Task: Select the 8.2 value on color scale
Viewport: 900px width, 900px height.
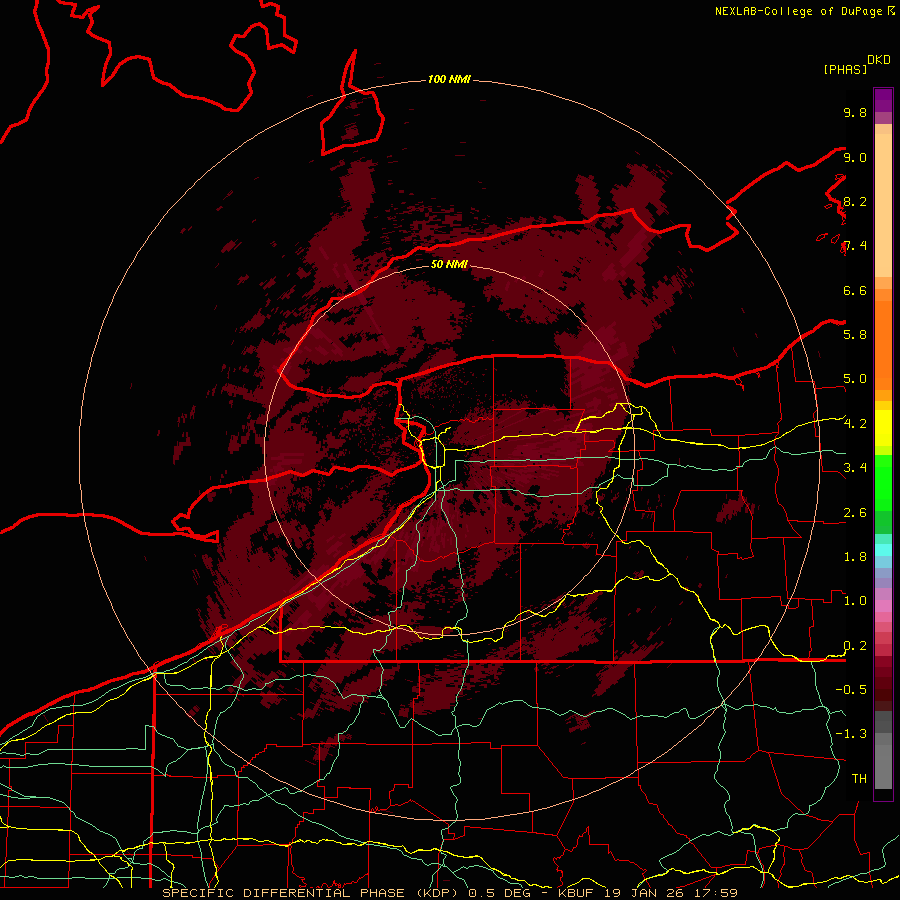Action: (855, 201)
